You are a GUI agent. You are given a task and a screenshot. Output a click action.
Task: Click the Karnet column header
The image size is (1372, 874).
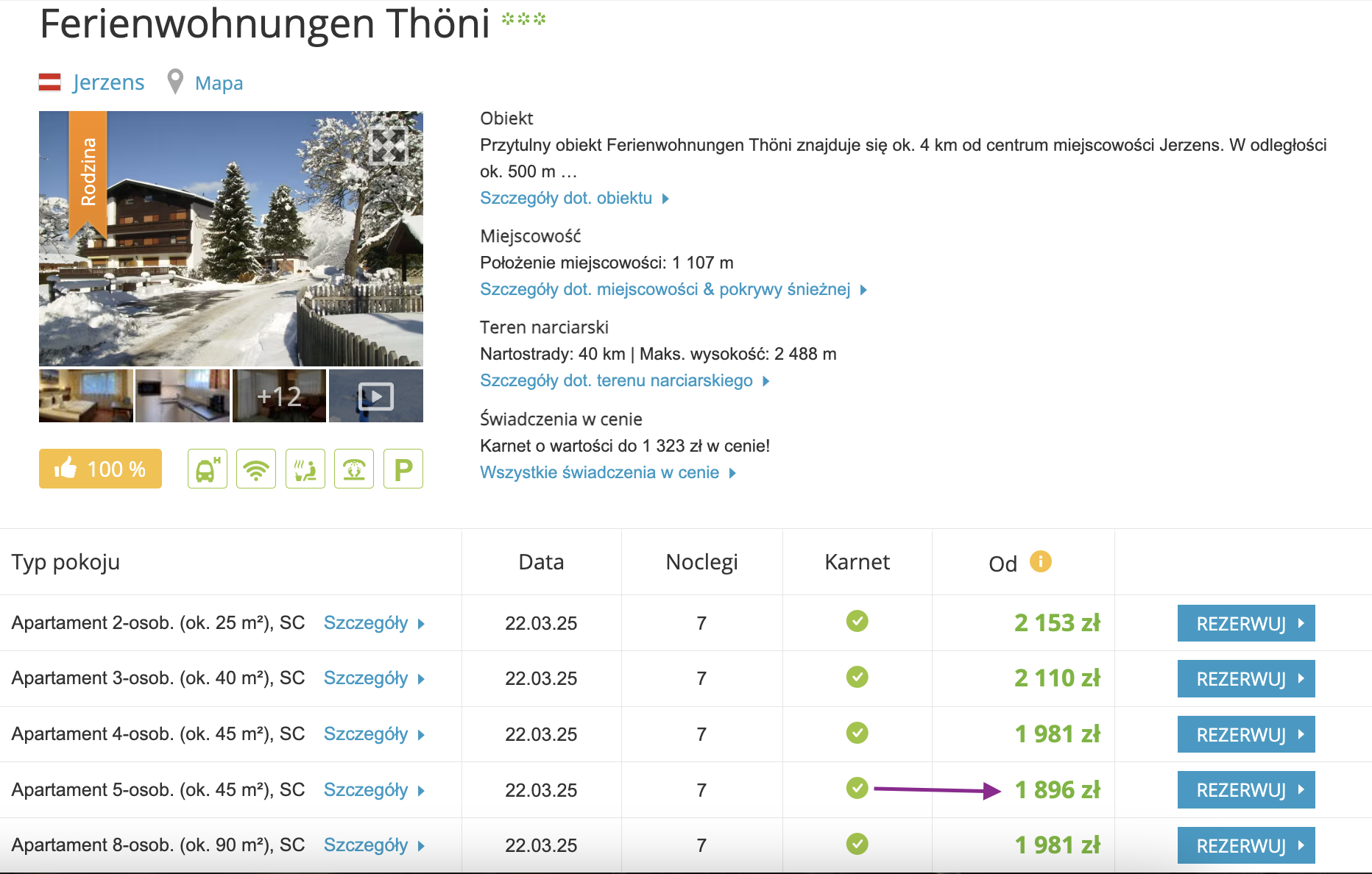(x=857, y=562)
